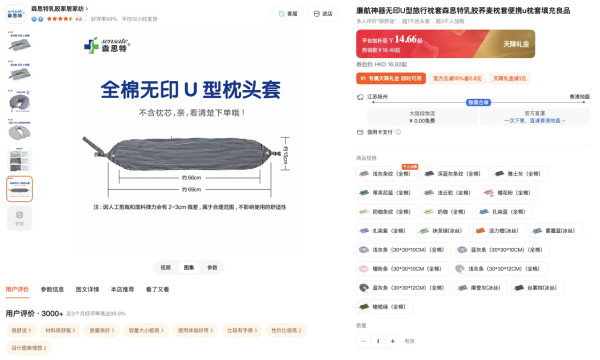Decrease quantity with minus button
Screen dimensions: 600x360
point(364,341)
